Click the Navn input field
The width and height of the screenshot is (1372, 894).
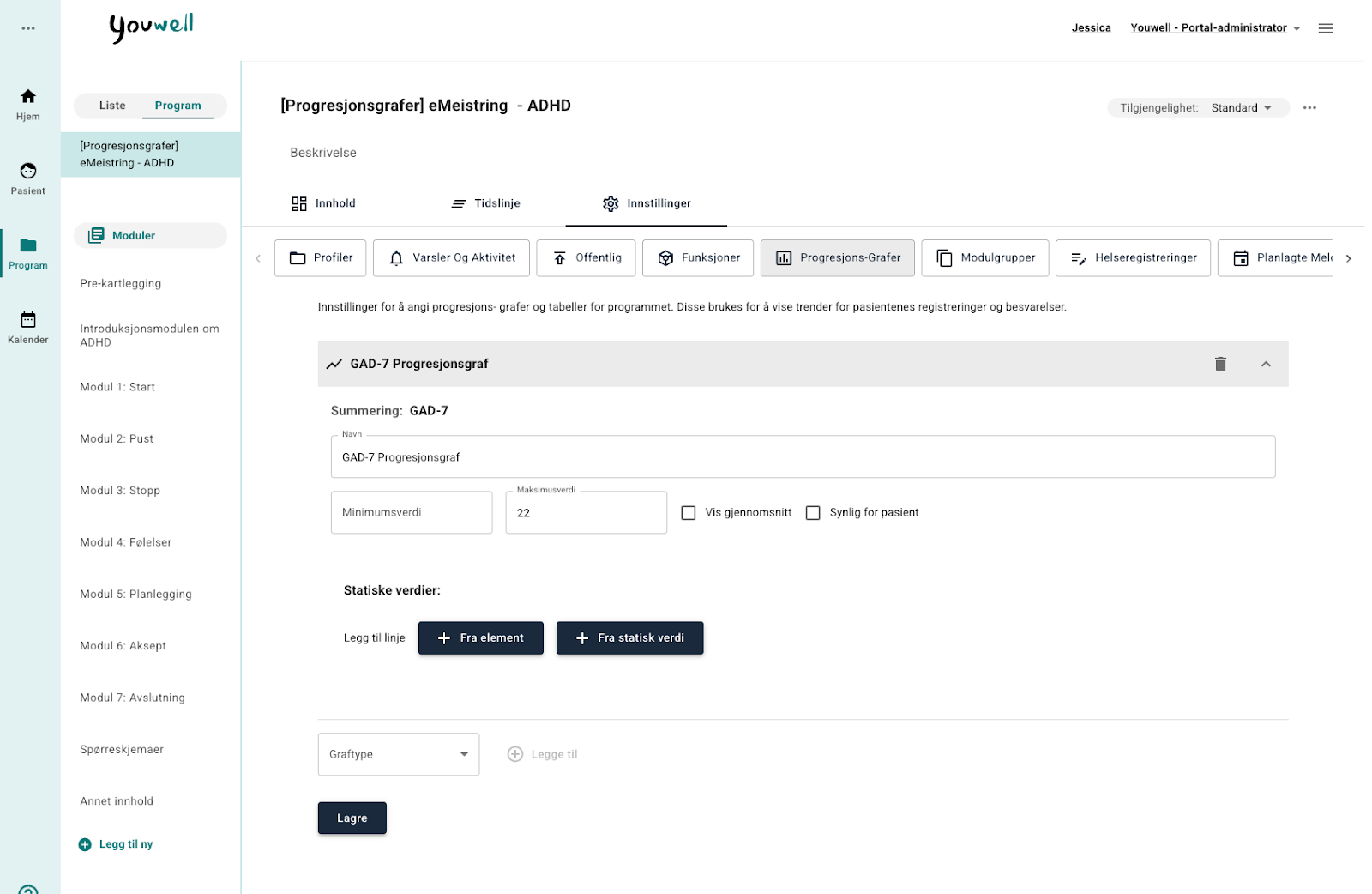point(803,457)
